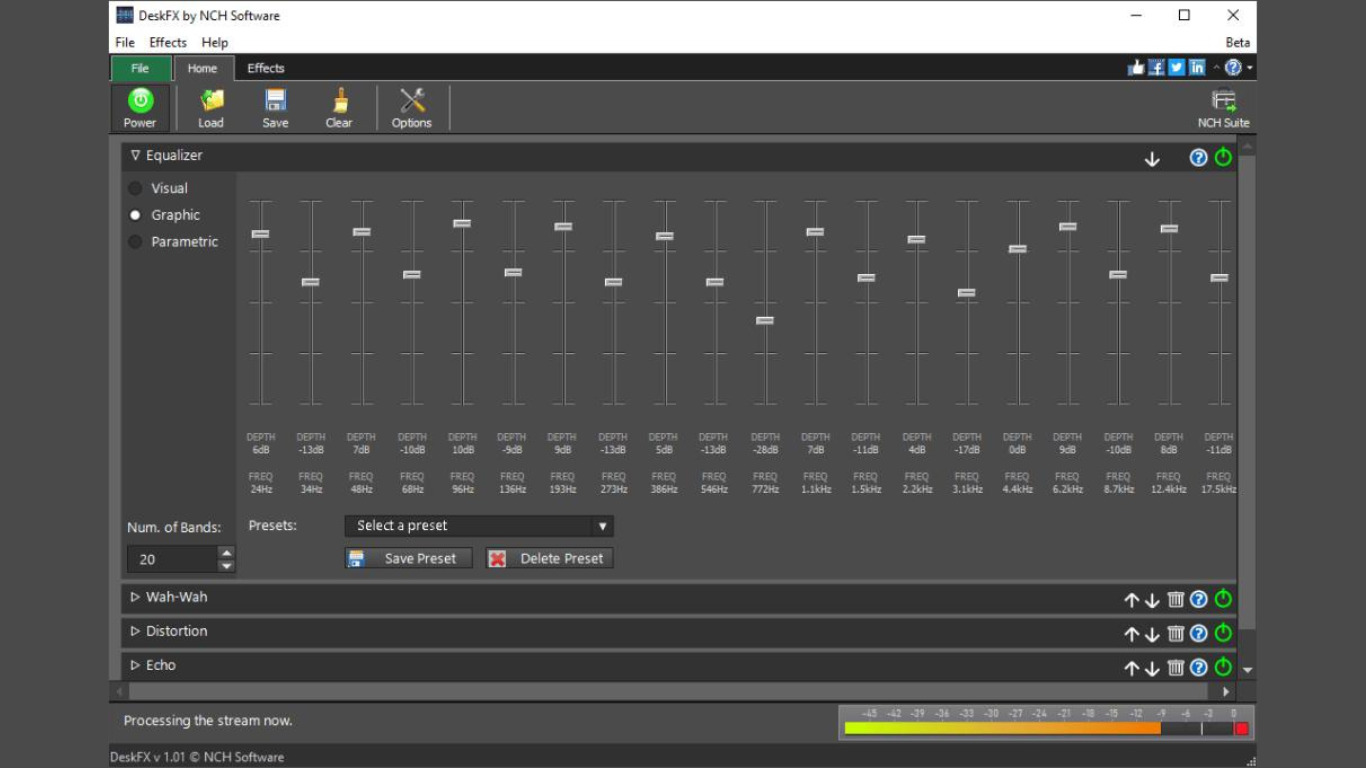Screen dimensions: 1366x768
Task: Click the vertical scrollbar down arrow
Action: point(1247,669)
